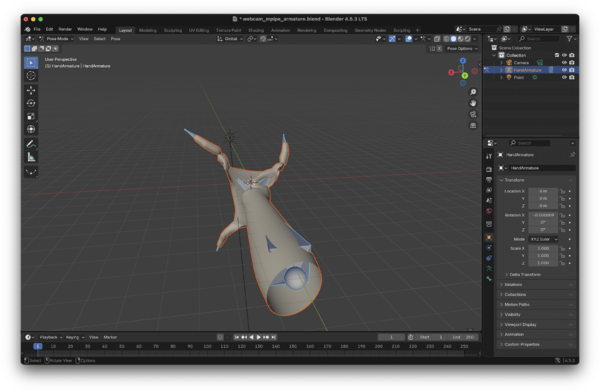600x392 pixels.
Task: Select the Breakdowner pose tool
Action: 31,172
